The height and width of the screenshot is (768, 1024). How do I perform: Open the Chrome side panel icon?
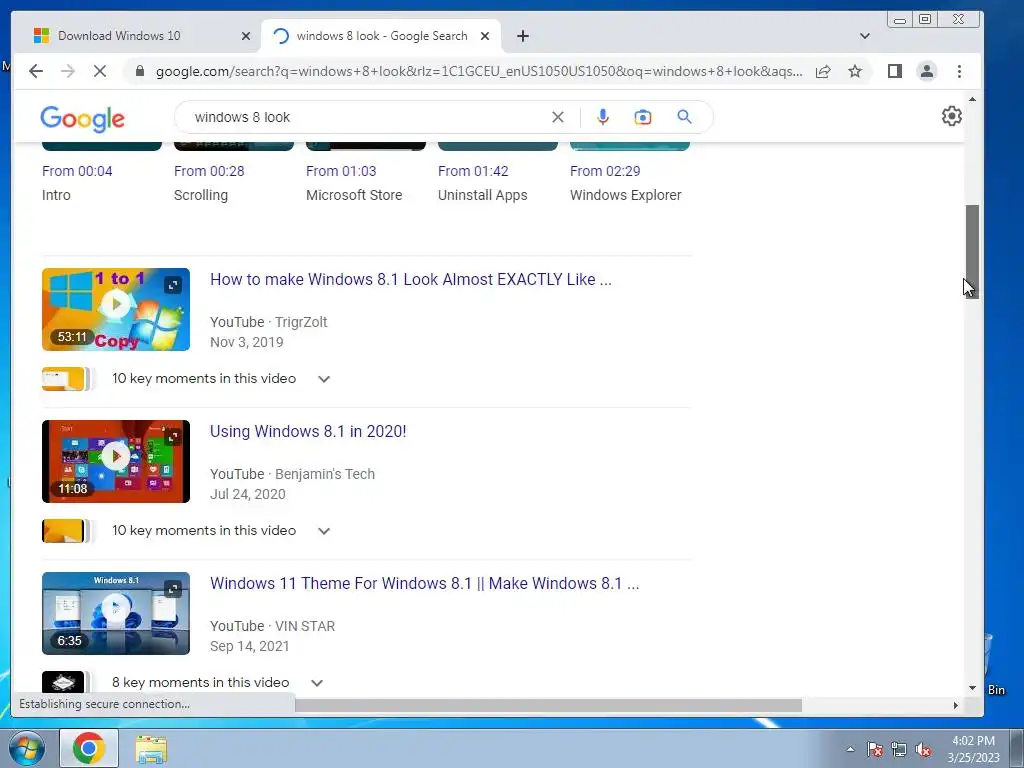(895, 71)
